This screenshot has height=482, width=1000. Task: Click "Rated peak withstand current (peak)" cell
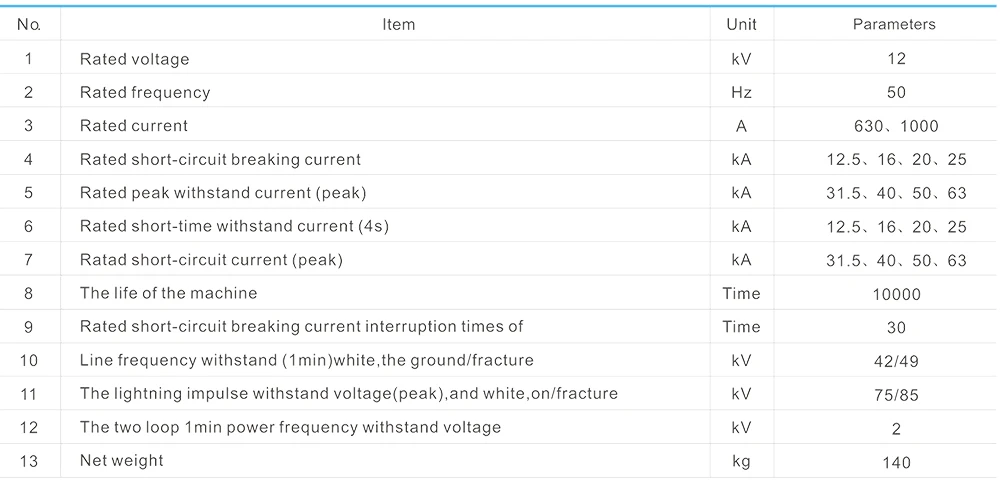[223, 192]
